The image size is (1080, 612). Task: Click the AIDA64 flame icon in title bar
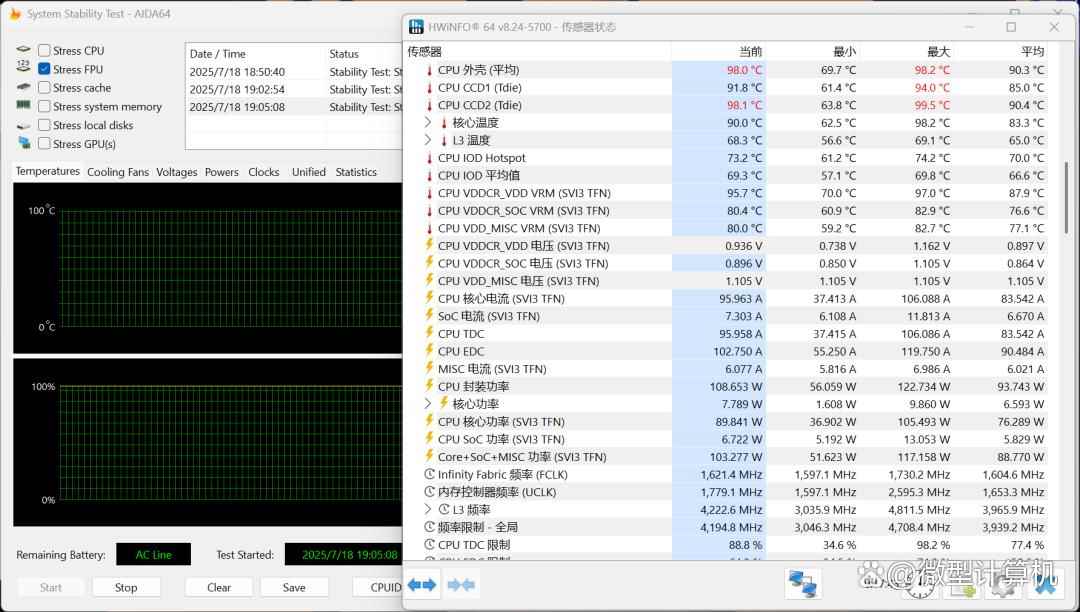15,14
